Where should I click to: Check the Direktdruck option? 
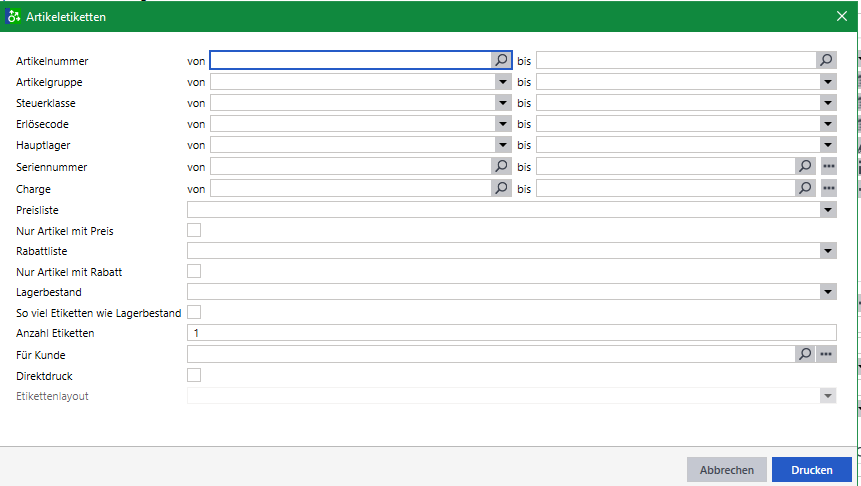(194, 375)
